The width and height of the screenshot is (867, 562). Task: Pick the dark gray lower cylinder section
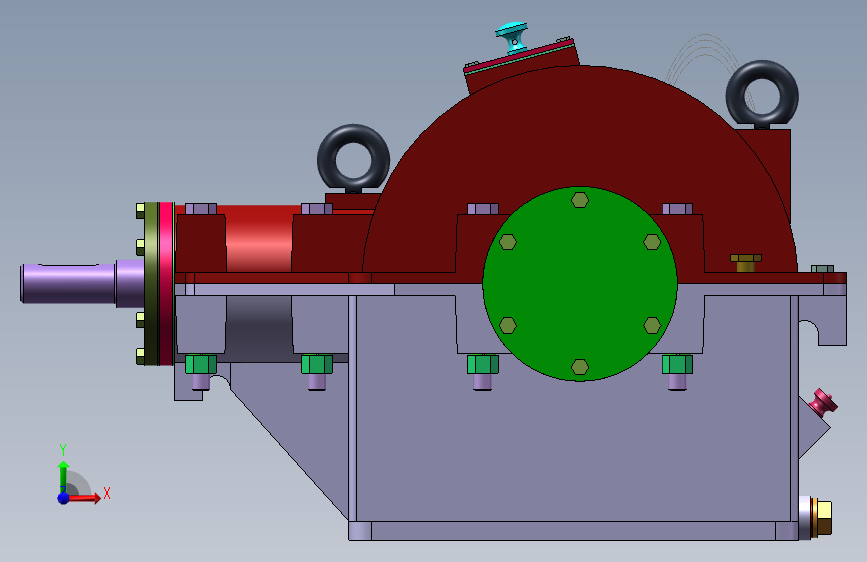pos(259,329)
